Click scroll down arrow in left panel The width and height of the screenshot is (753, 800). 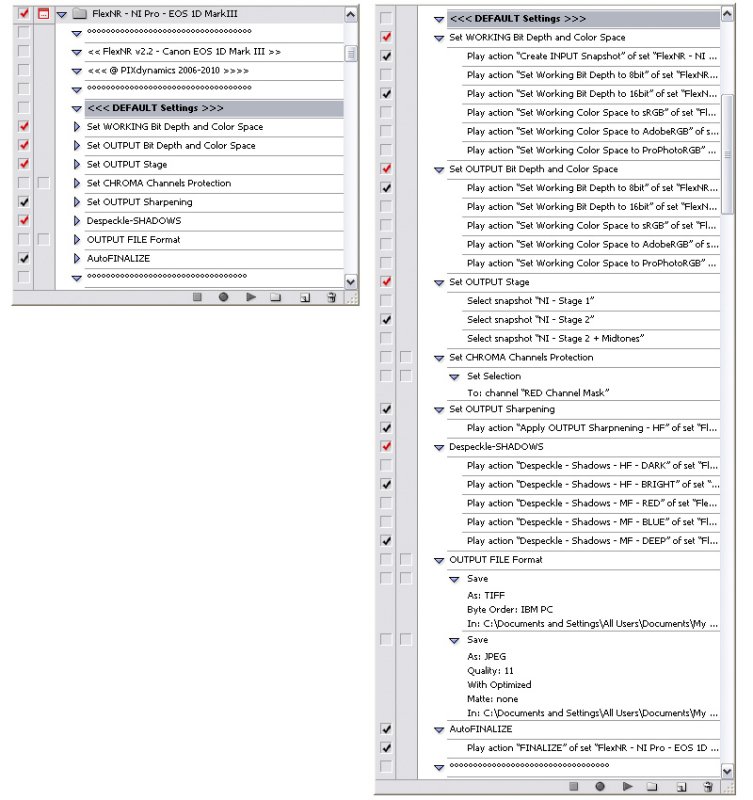[x=351, y=282]
